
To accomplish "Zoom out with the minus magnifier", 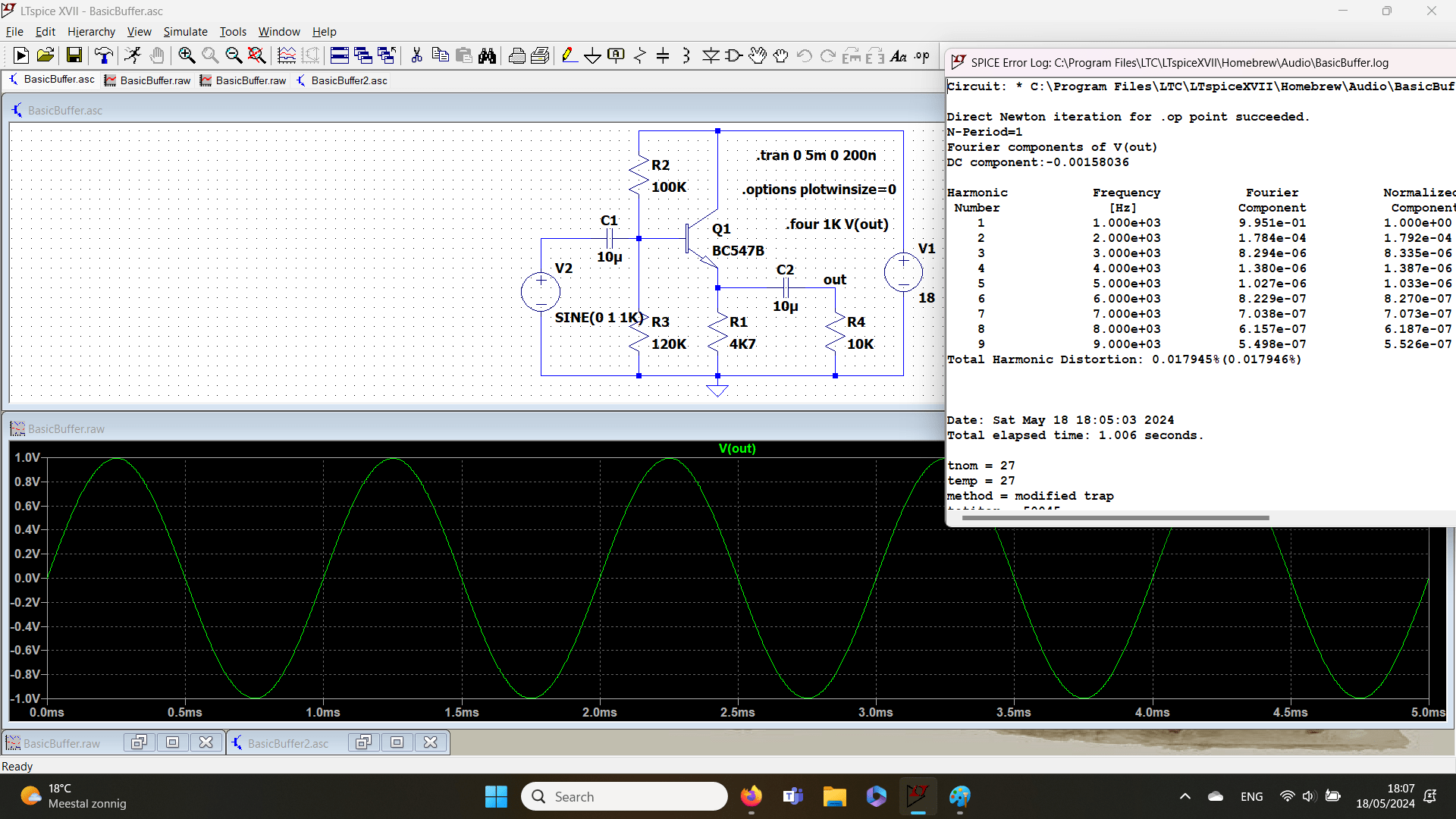I will click(234, 55).
